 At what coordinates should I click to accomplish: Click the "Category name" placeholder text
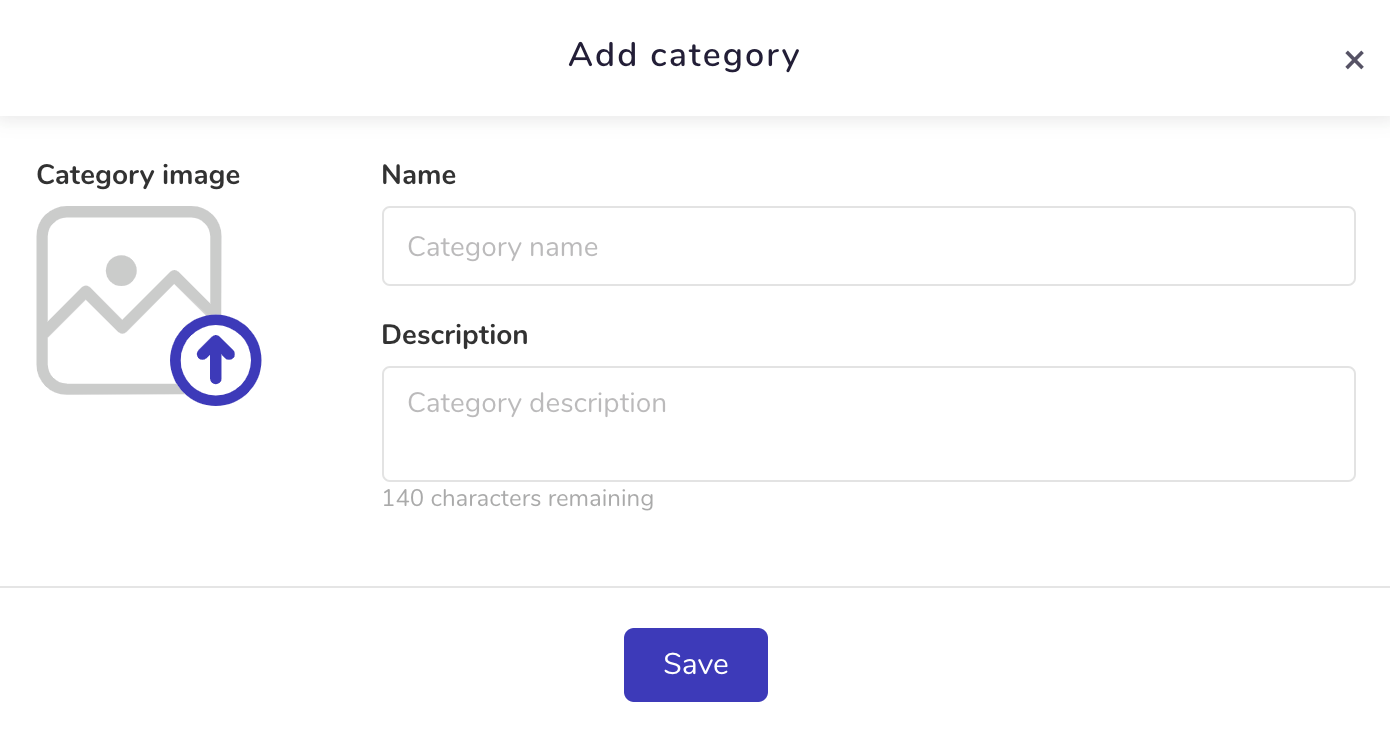503,247
